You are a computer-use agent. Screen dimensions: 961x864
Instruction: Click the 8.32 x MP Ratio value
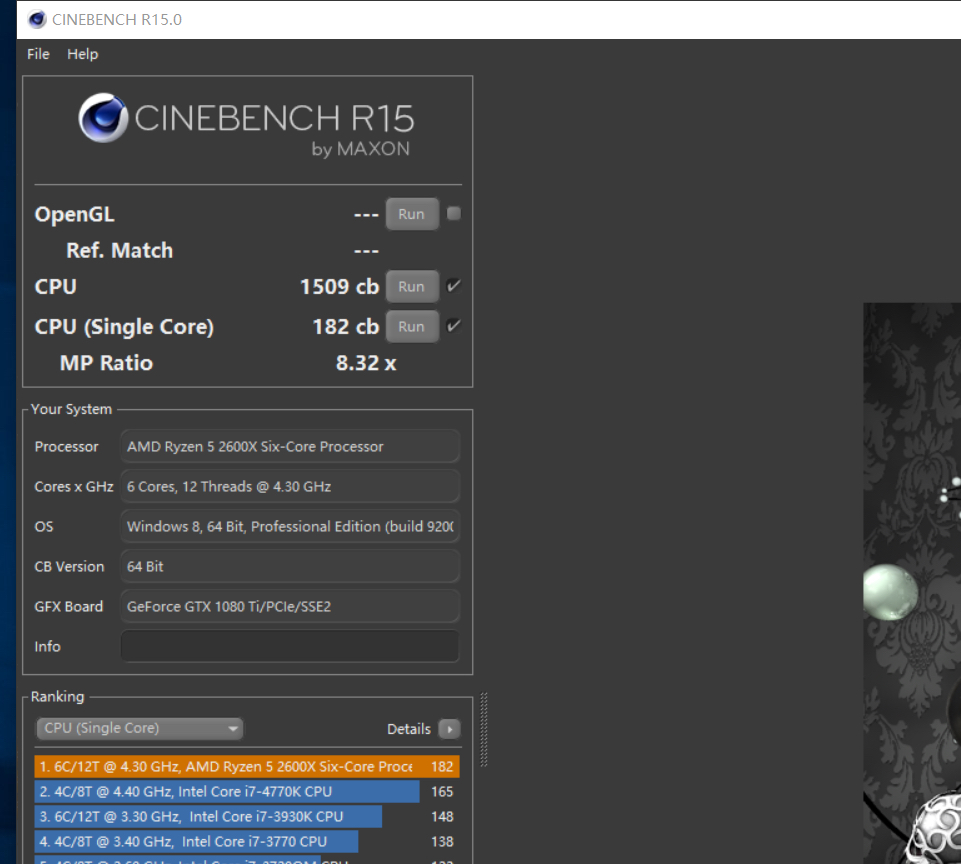[x=366, y=363]
